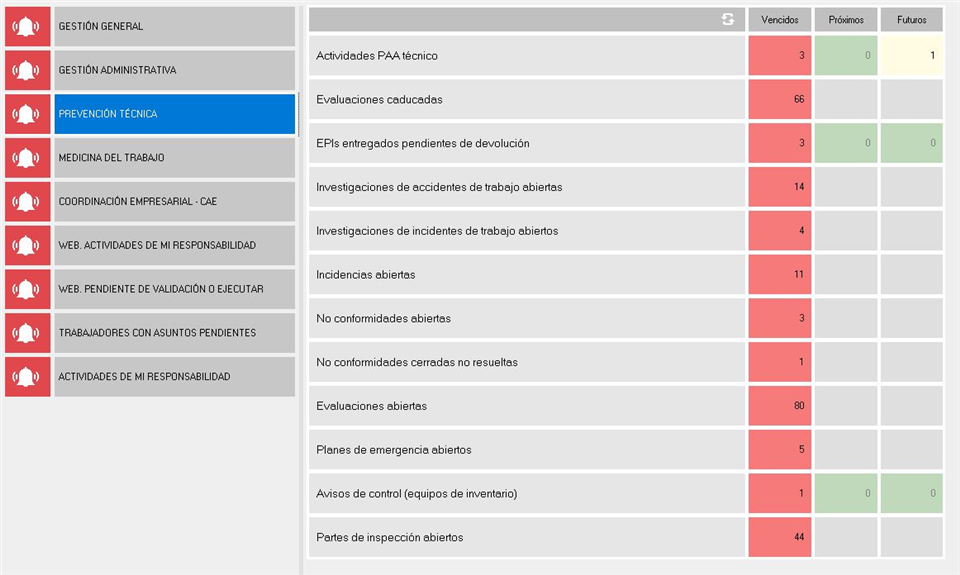The height and width of the screenshot is (575, 960).
Task: Click green Próximos cell for EPIs entregados
Action: coord(845,144)
